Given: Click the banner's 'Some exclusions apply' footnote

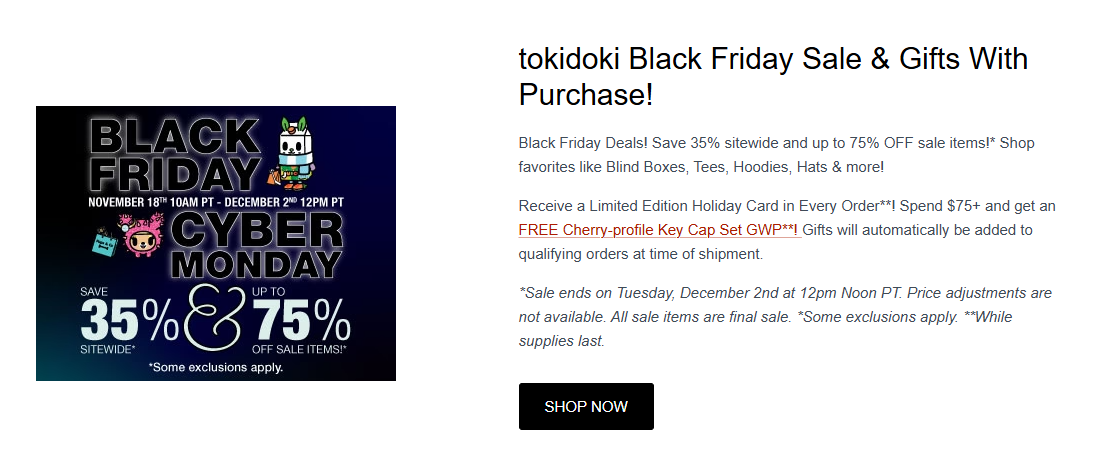Looking at the screenshot, I should 215,367.
